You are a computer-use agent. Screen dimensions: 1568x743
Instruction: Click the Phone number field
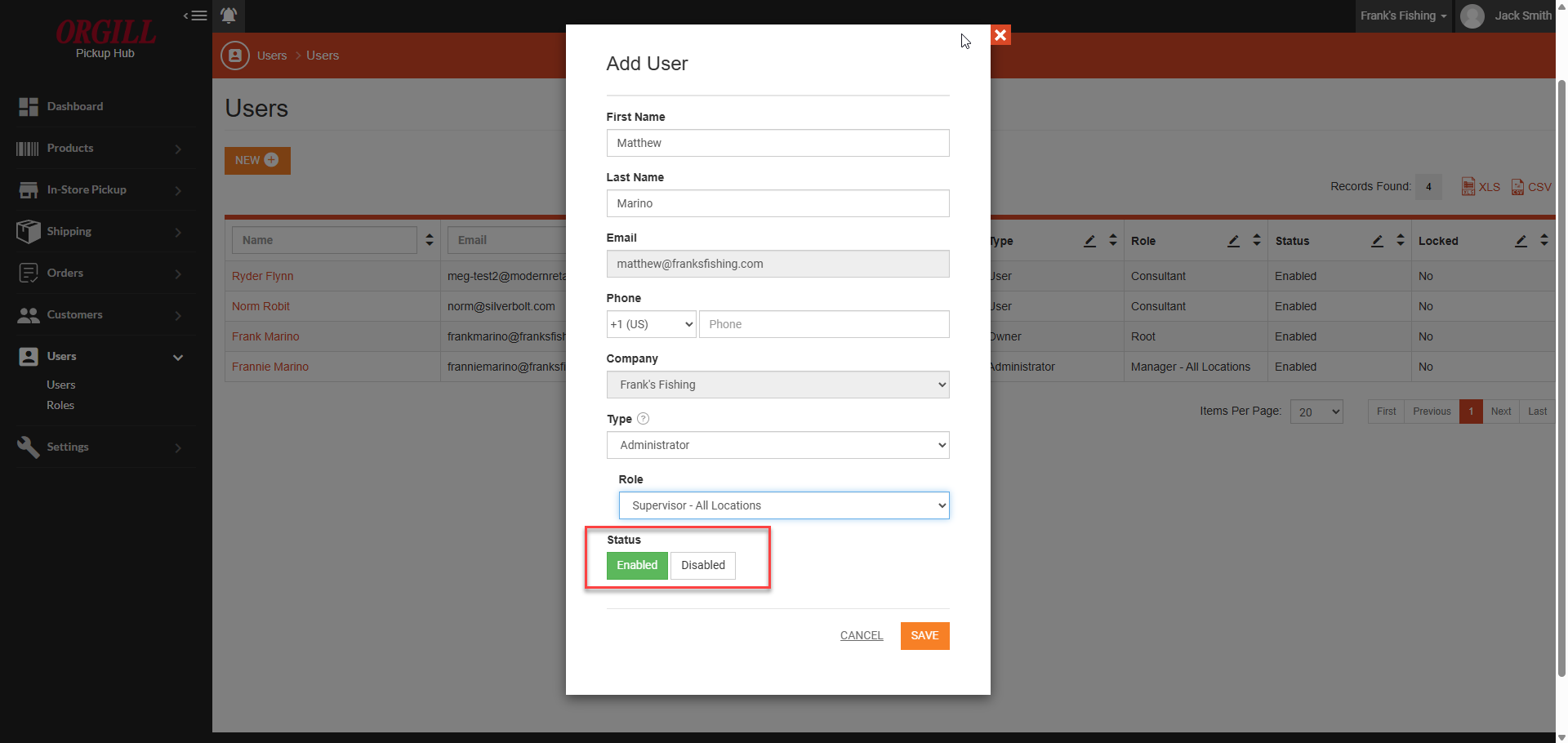click(825, 324)
